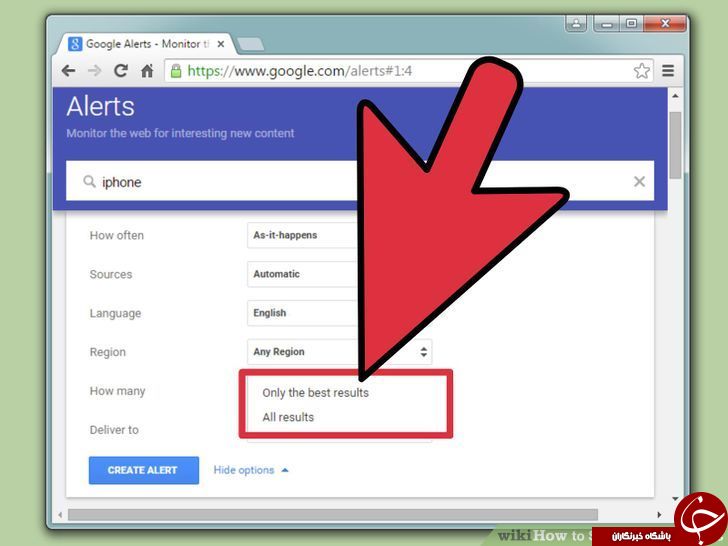The height and width of the screenshot is (546, 728).
Task: Open a new tab beside Google Alerts
Action: click(x=250, y=45)
